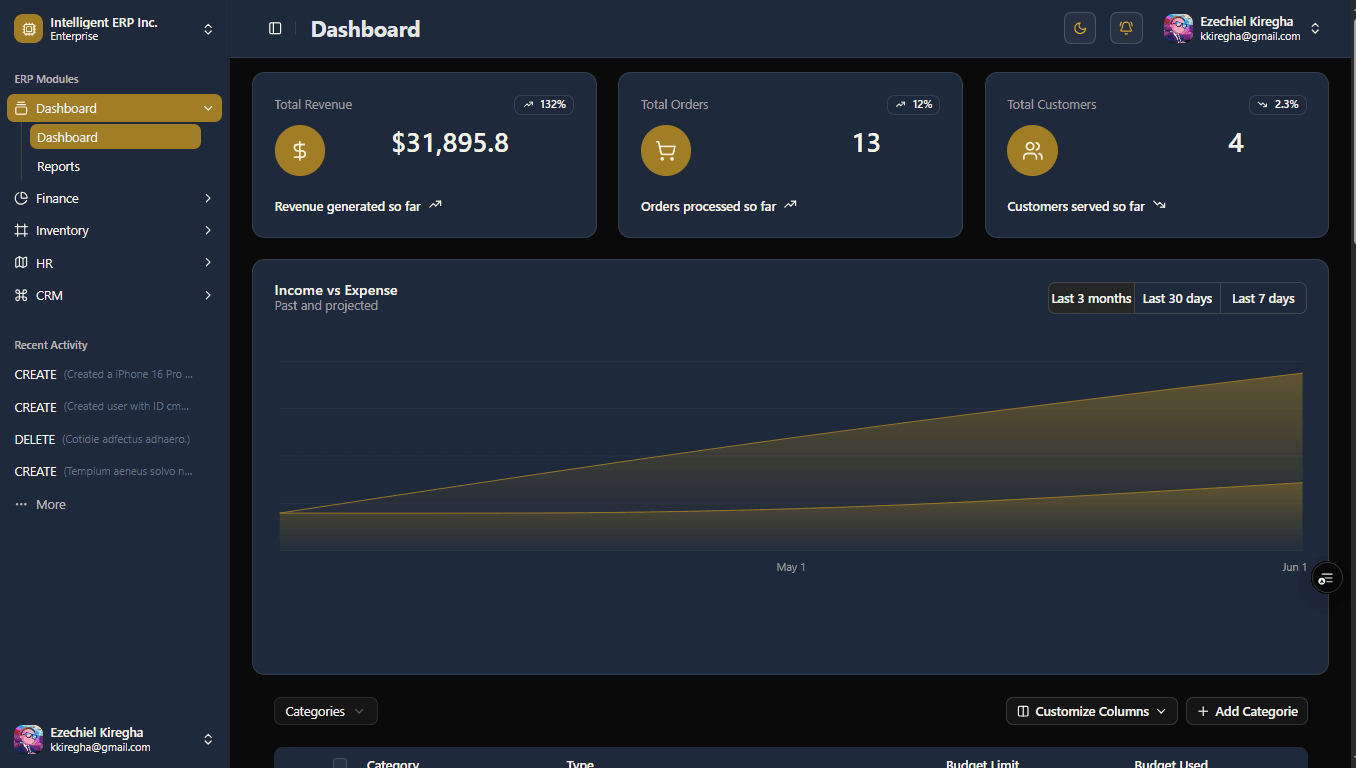1356x768 pixels.
Task: Open the Reports sub-item
Action: pyautogui.click(x=115, y=166)
